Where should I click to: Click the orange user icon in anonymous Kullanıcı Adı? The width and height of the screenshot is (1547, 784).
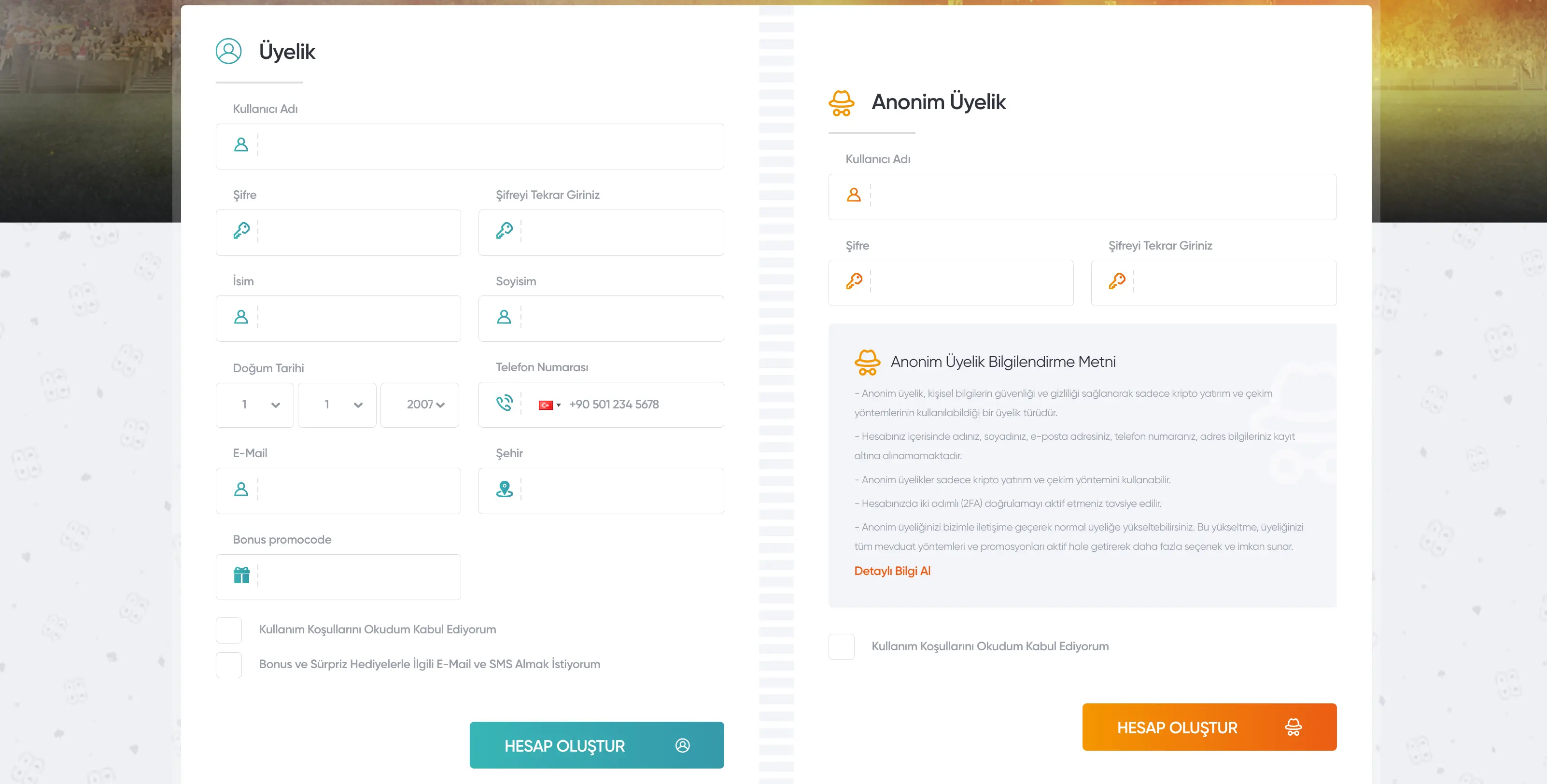(x=854, y=195)
